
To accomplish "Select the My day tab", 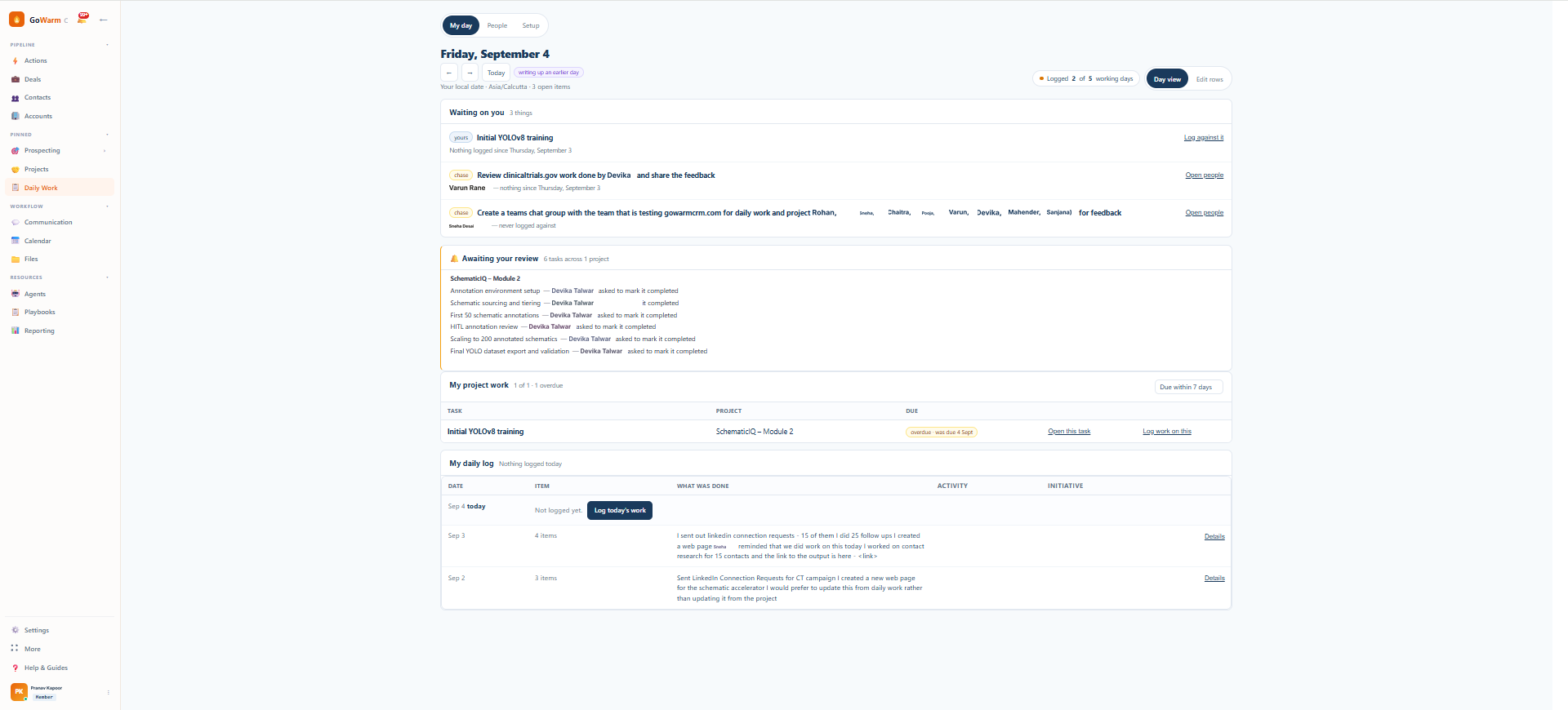I will [x=461, y=25].
